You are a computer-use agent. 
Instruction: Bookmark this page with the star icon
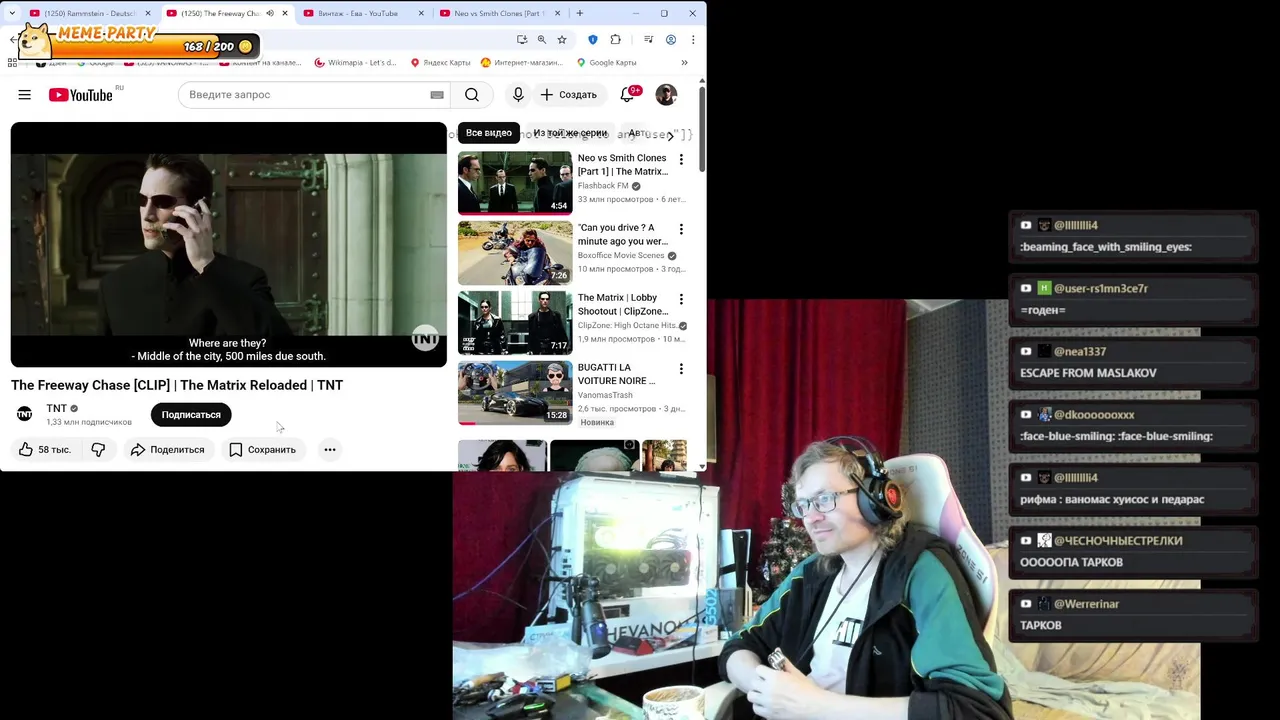(562, 40)
